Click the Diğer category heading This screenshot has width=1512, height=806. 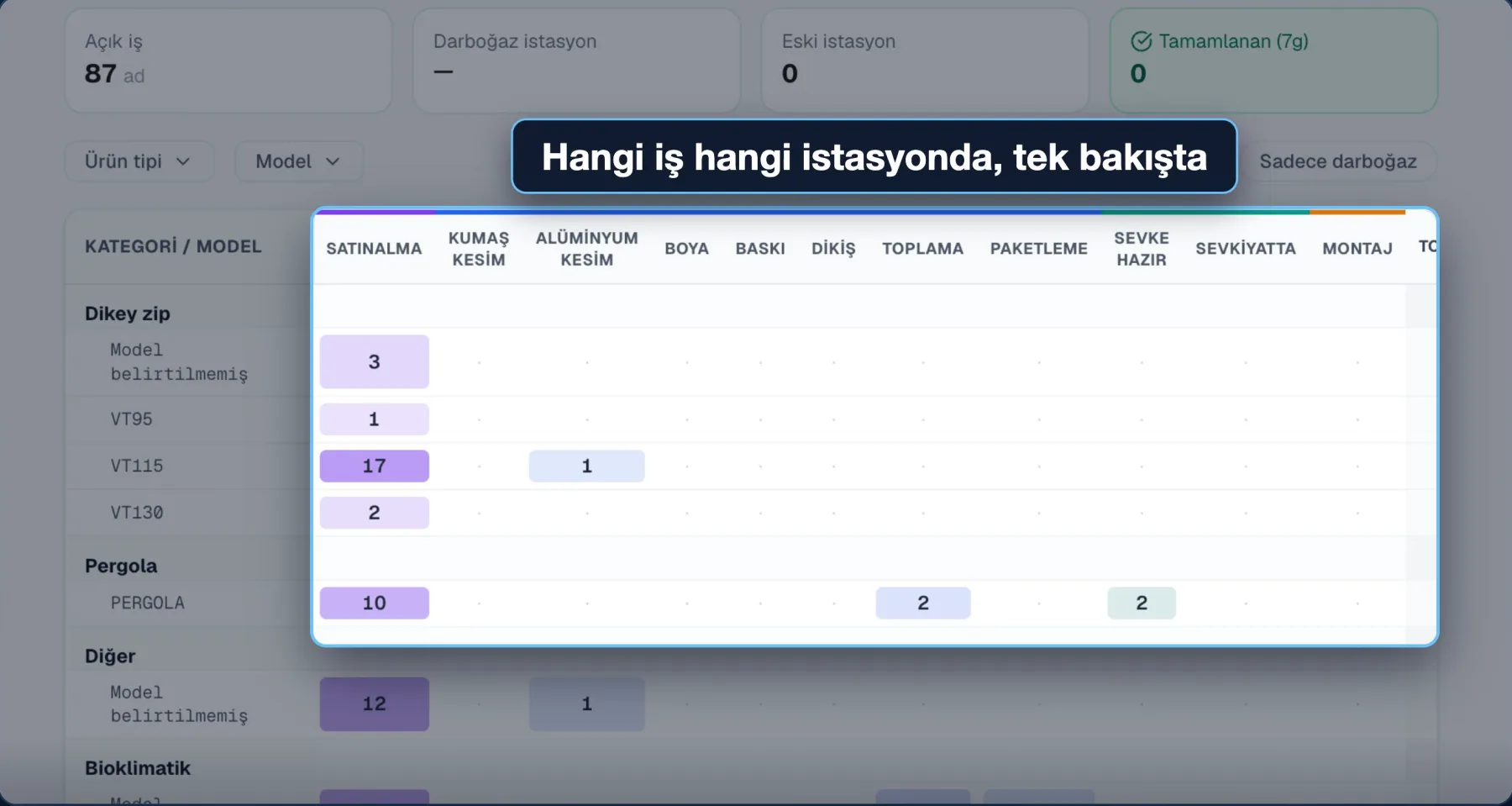pos(110,656)
